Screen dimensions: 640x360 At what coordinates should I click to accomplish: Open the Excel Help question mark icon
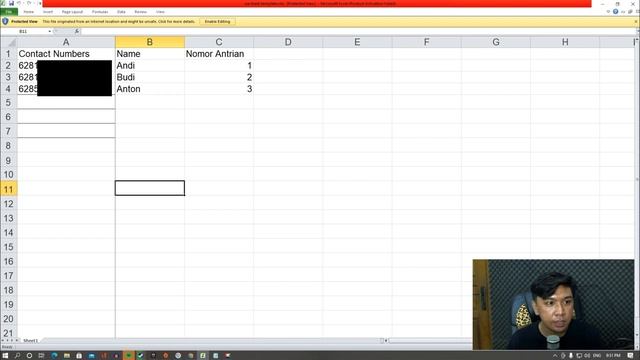tap(616, 12)
